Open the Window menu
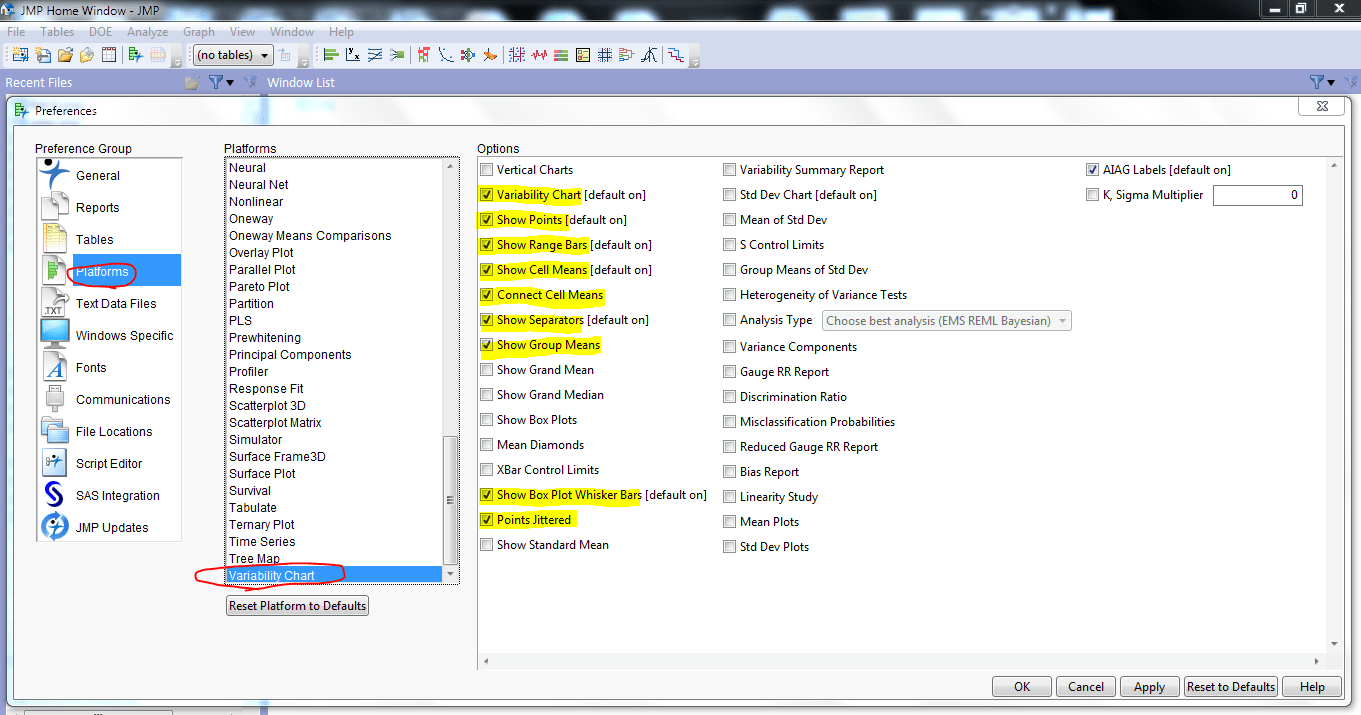The height and width of the screenshot is (715, 1361). (x=292, y=32)
